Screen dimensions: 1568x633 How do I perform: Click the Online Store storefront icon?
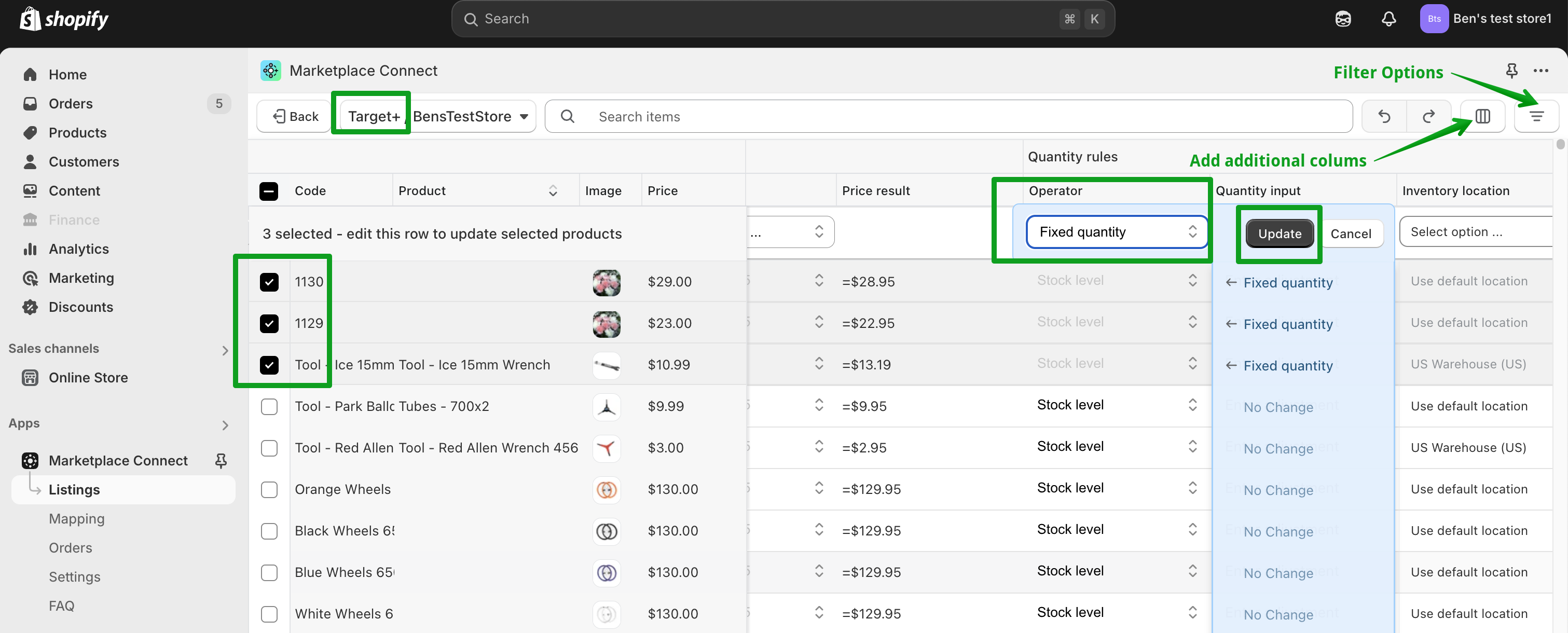click(30, 377)
